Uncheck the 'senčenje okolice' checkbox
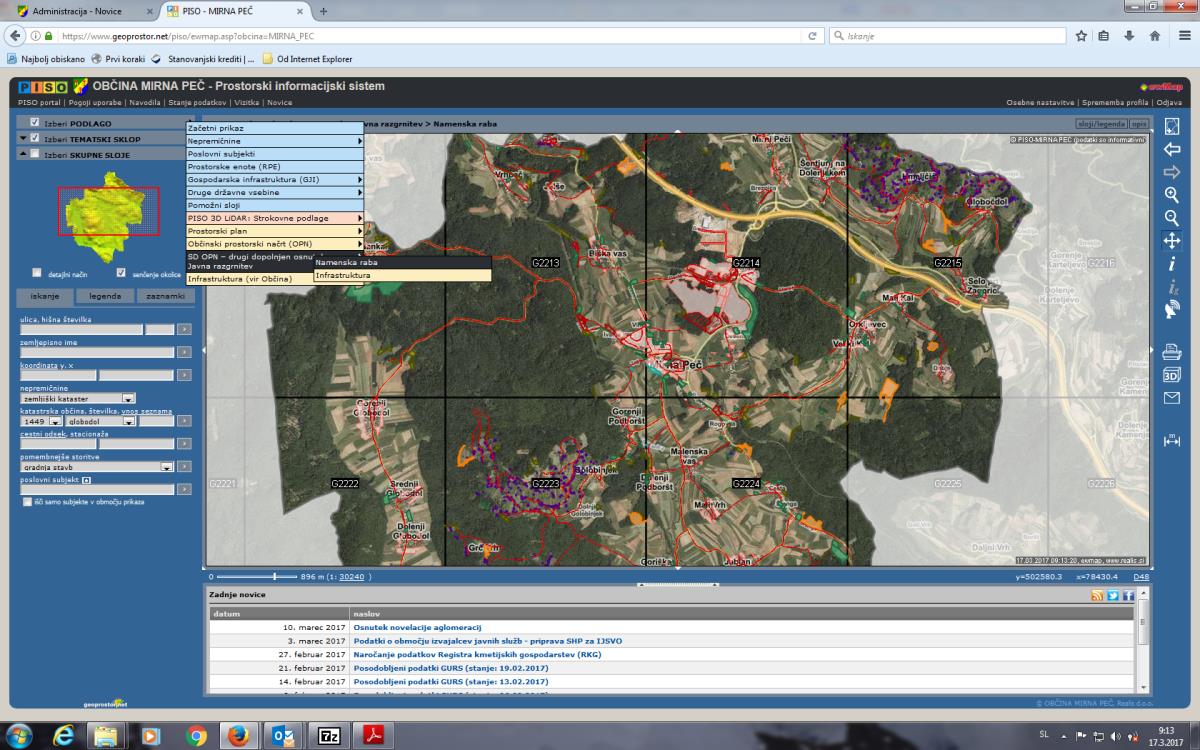 [x=121, y=272]
